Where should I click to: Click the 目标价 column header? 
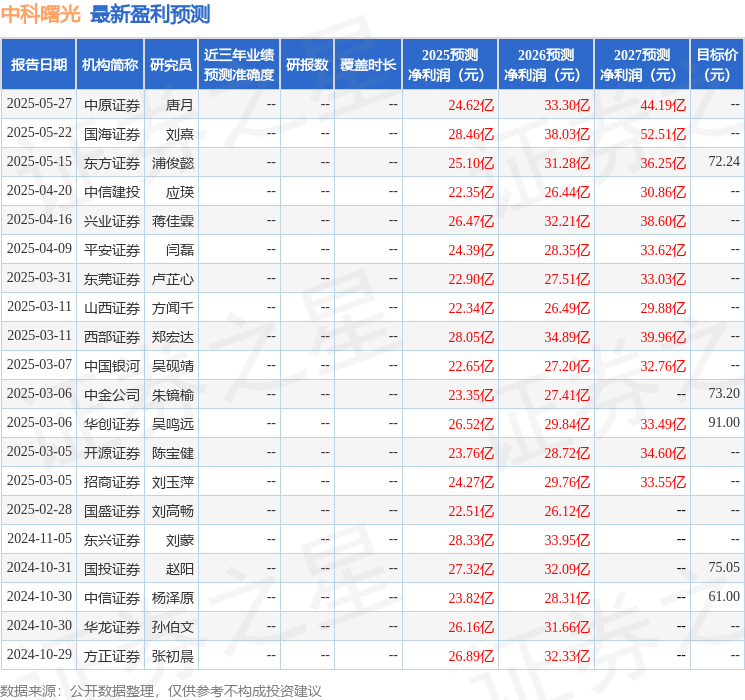click(x=717, y=65)
